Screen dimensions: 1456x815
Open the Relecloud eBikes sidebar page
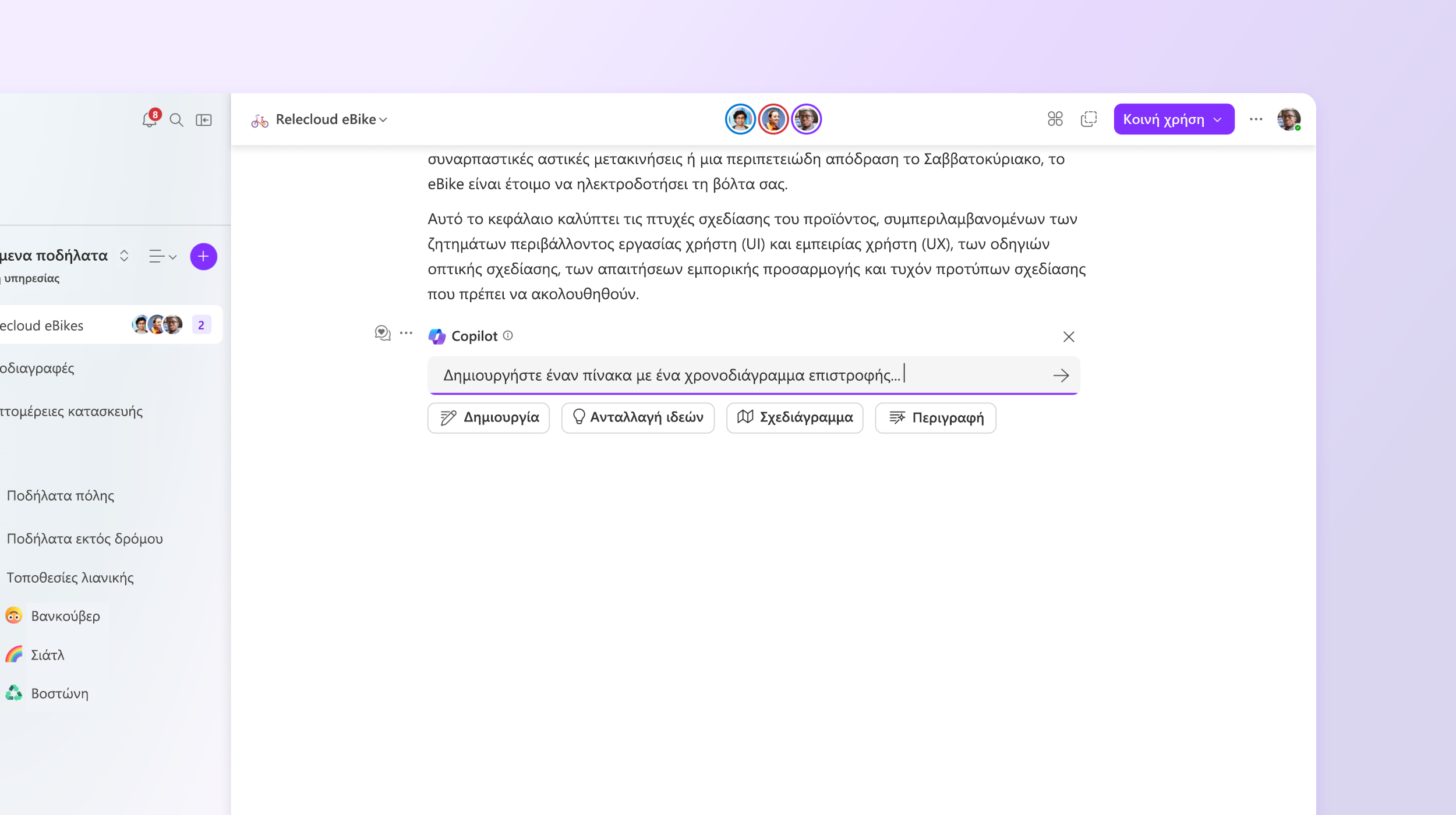click(x=111, y=325)
